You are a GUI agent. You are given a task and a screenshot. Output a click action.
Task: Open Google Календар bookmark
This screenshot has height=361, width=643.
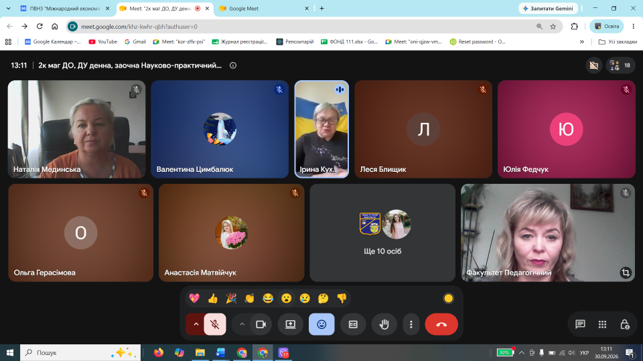(52, 41)
